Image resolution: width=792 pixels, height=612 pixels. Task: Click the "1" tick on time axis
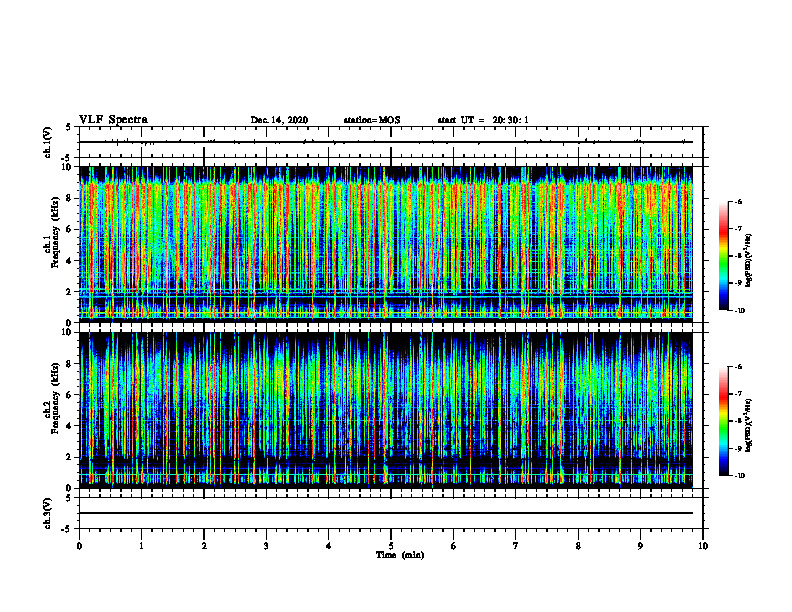[x=141, y=546]
